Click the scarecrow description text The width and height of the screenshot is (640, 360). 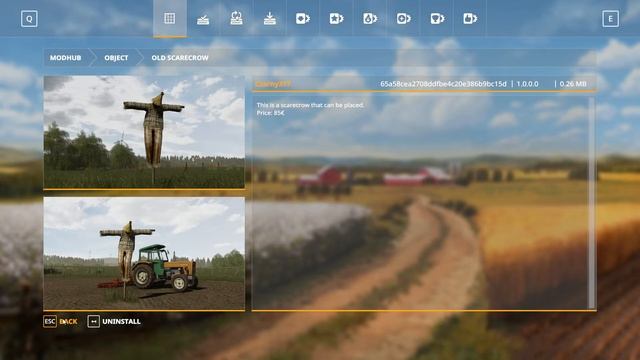coord(310,105)
